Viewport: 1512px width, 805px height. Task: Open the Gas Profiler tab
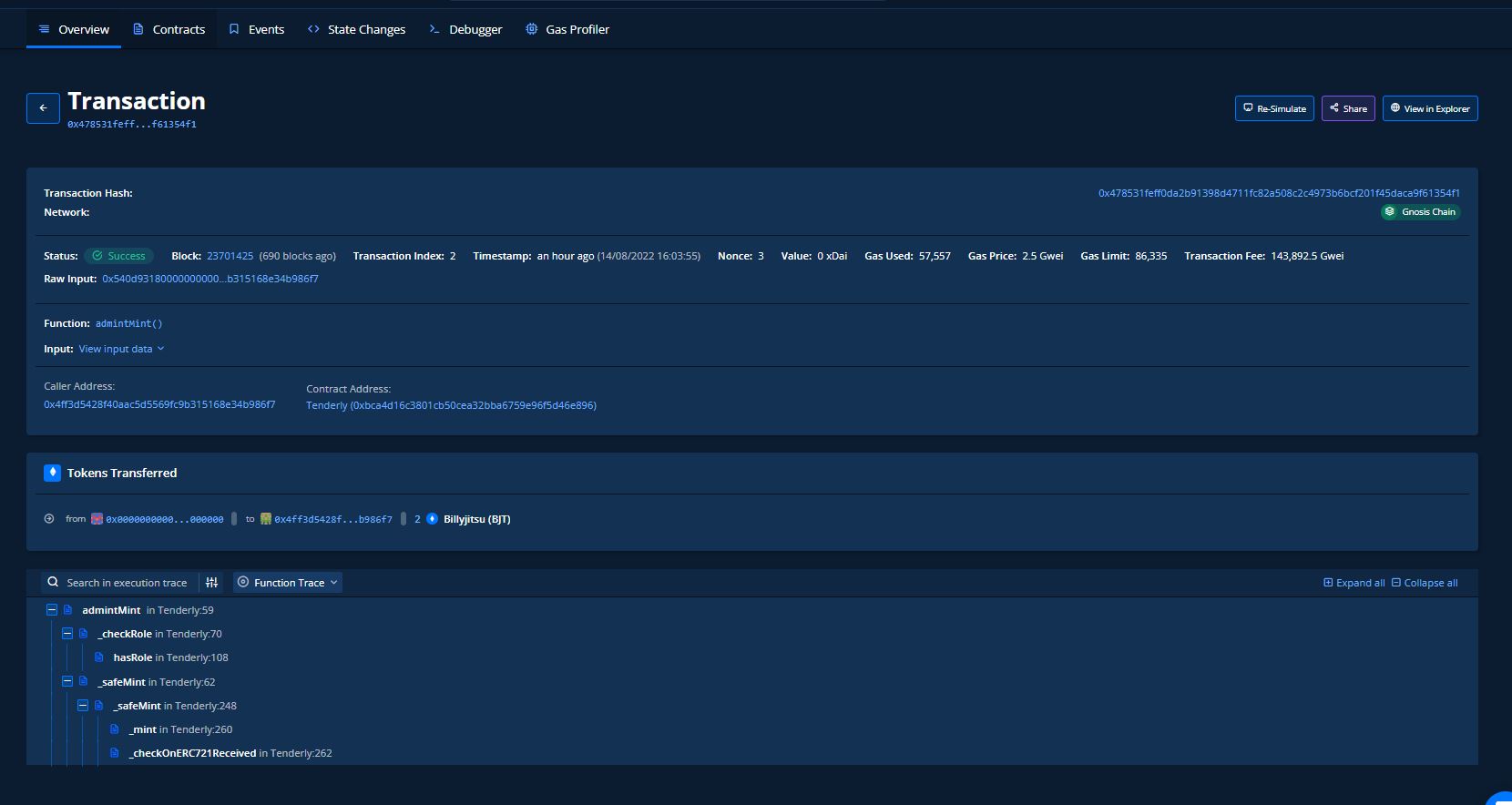coord(567,29)
